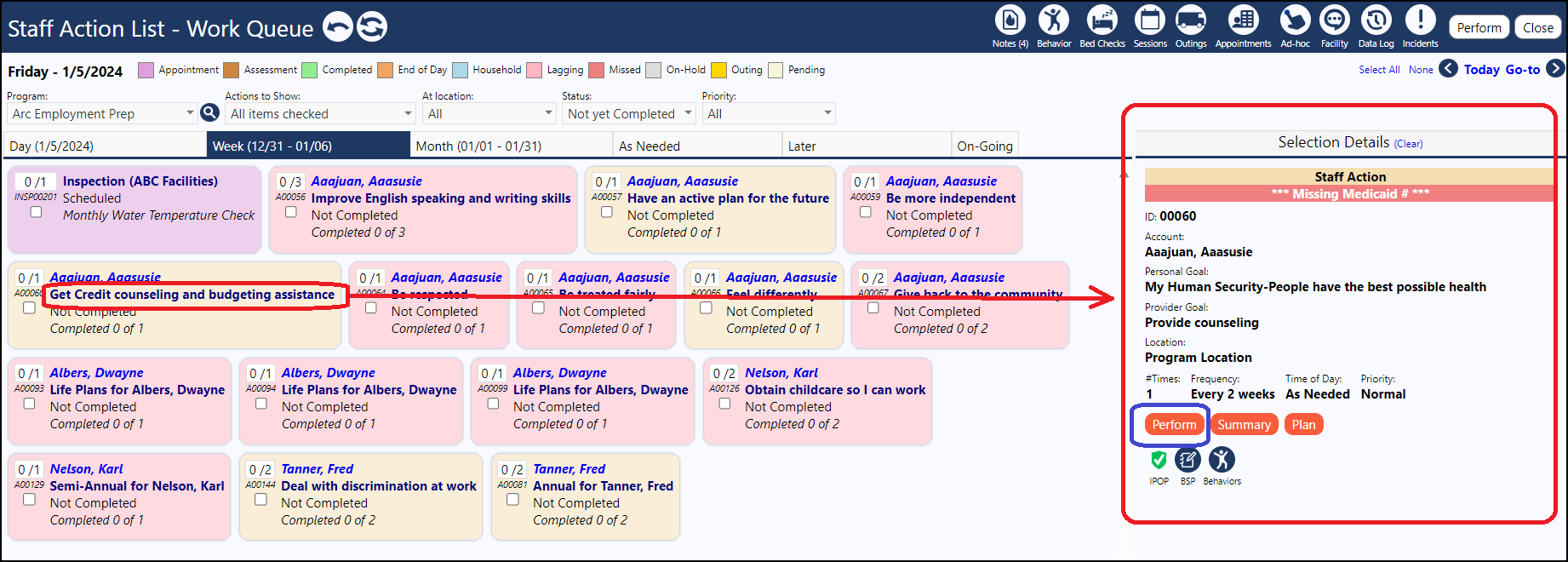This screenshot has width=1568, height=562.
Task: Click the Close button in top toolbar
Action: click(x=1537, y=27)
